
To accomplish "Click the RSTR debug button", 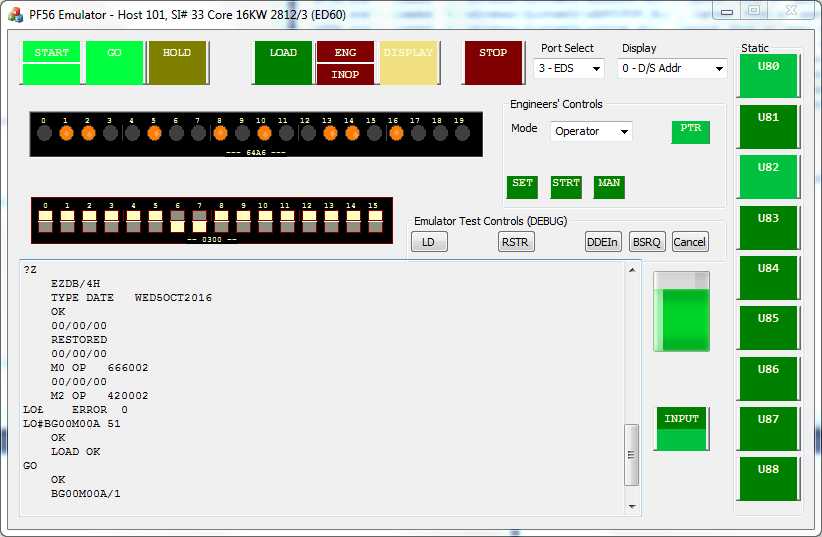I will [516, 242].
